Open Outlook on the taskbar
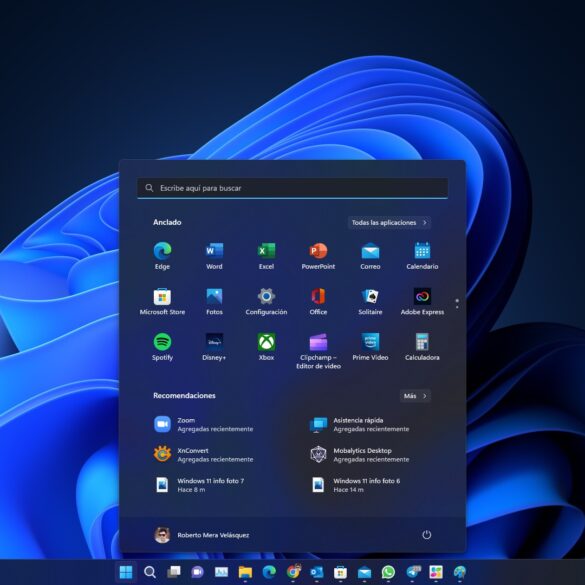Viewport: 585px width, 585px height. pos(317,572)
